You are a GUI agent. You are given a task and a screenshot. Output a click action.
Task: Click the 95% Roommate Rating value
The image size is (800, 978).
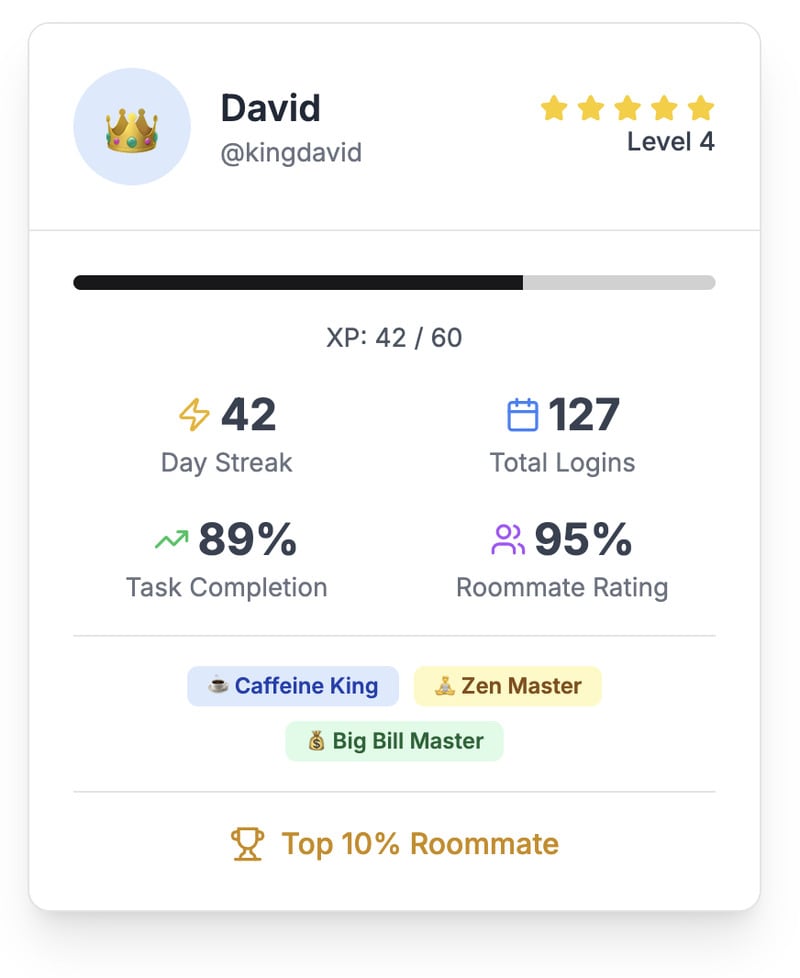coord(583,541)
